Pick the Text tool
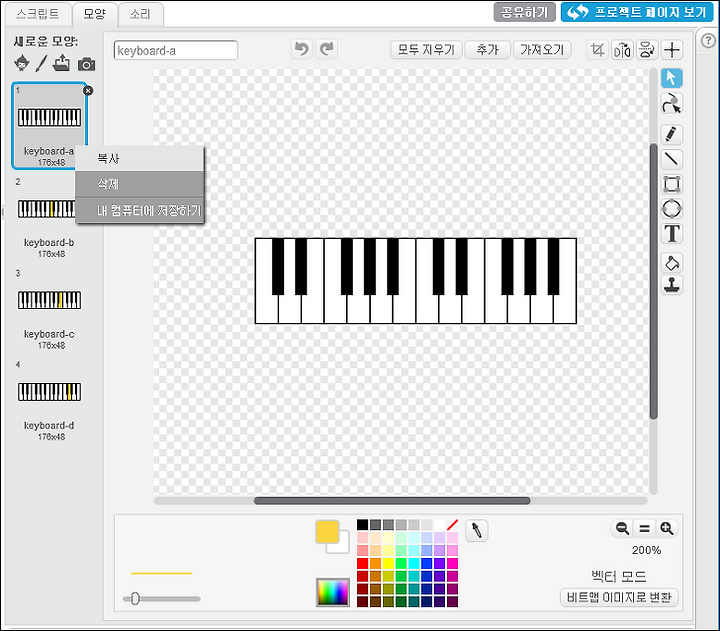The height and width of the screenshot is (631, 720). click(x=671, y=233)
